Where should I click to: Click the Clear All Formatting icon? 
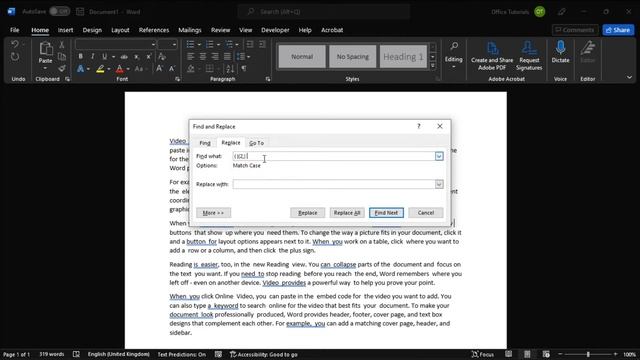(x=162, y=56)
